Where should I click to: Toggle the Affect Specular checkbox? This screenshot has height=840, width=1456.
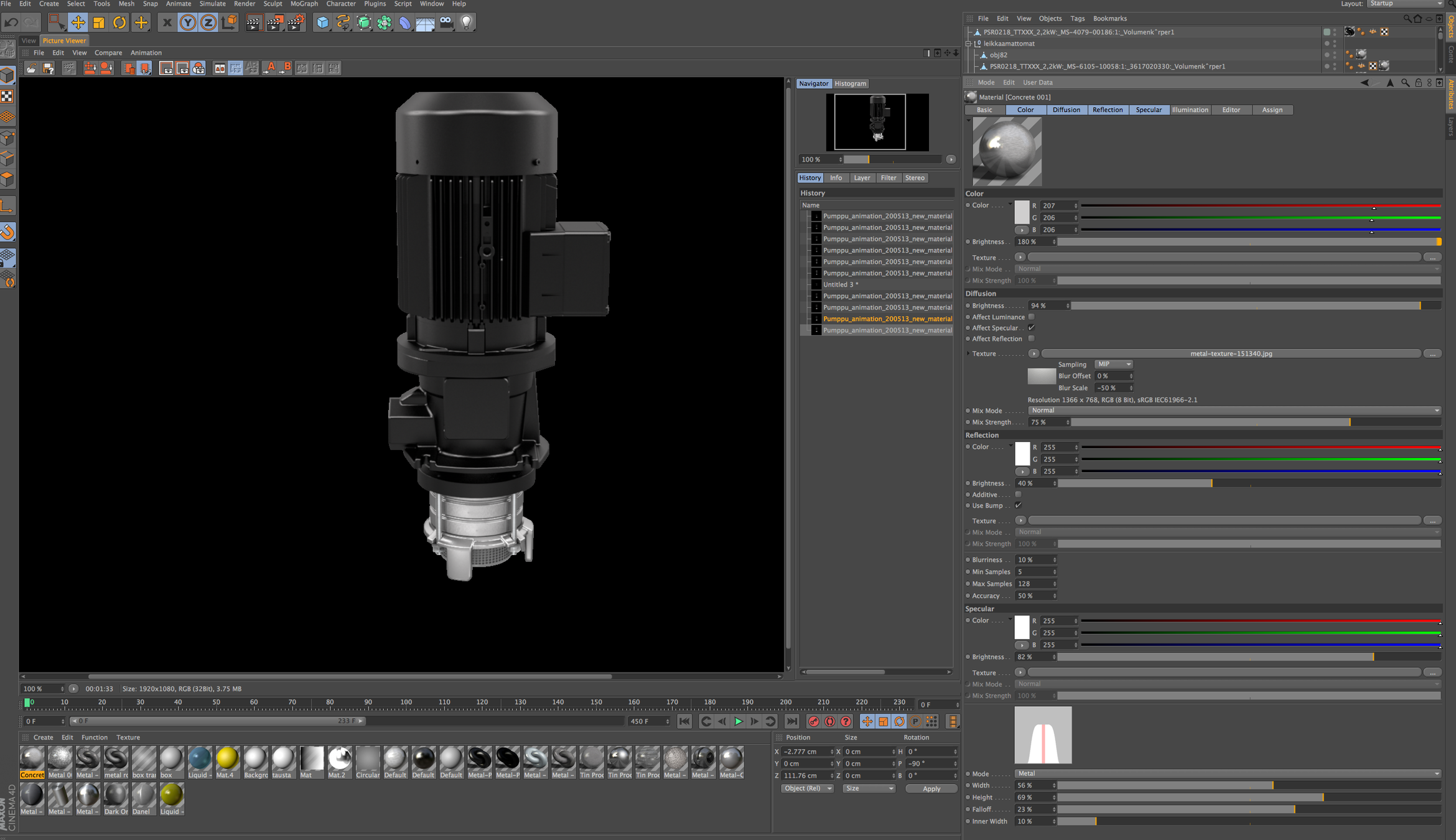click(1031, 328)
